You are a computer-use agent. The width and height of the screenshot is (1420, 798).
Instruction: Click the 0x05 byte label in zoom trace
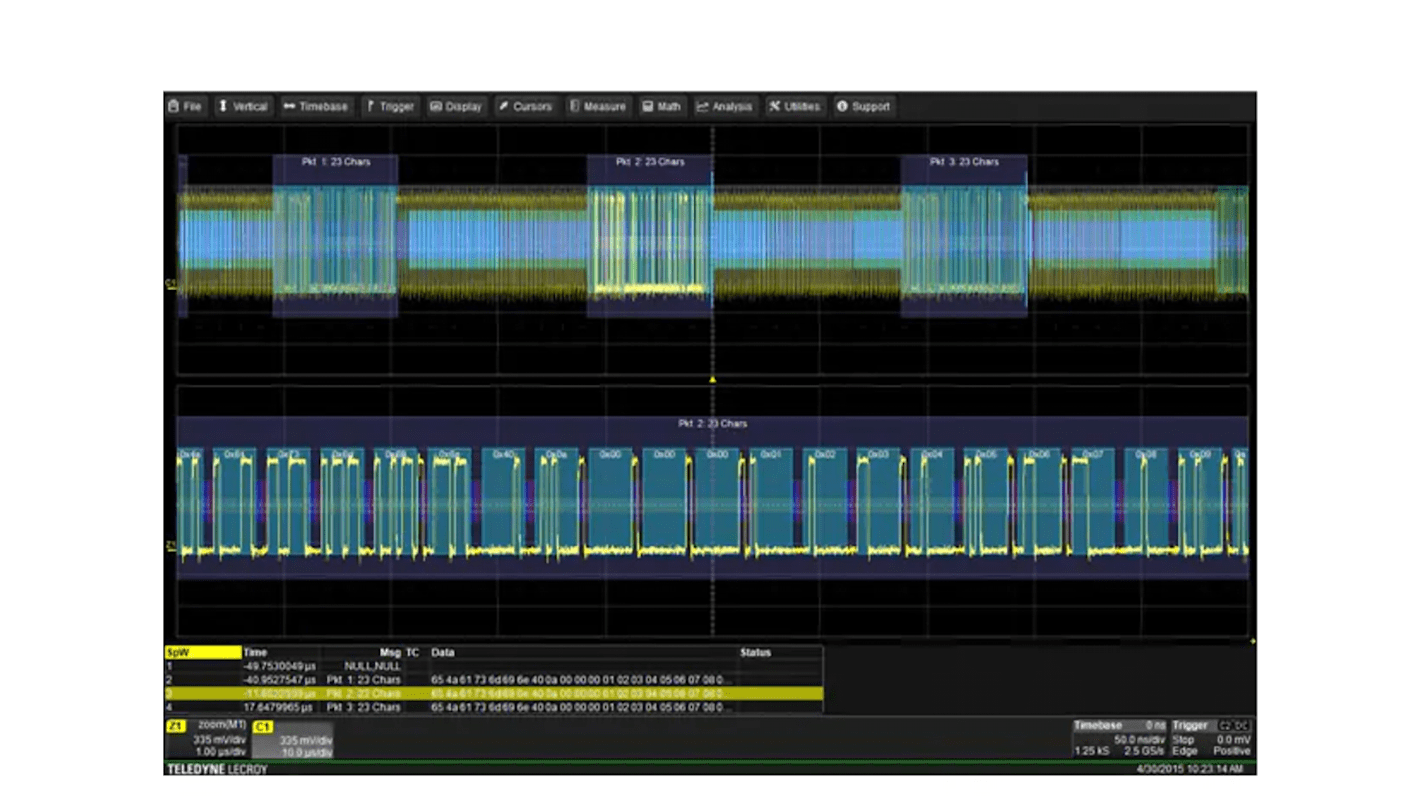[x=986, y=455]
